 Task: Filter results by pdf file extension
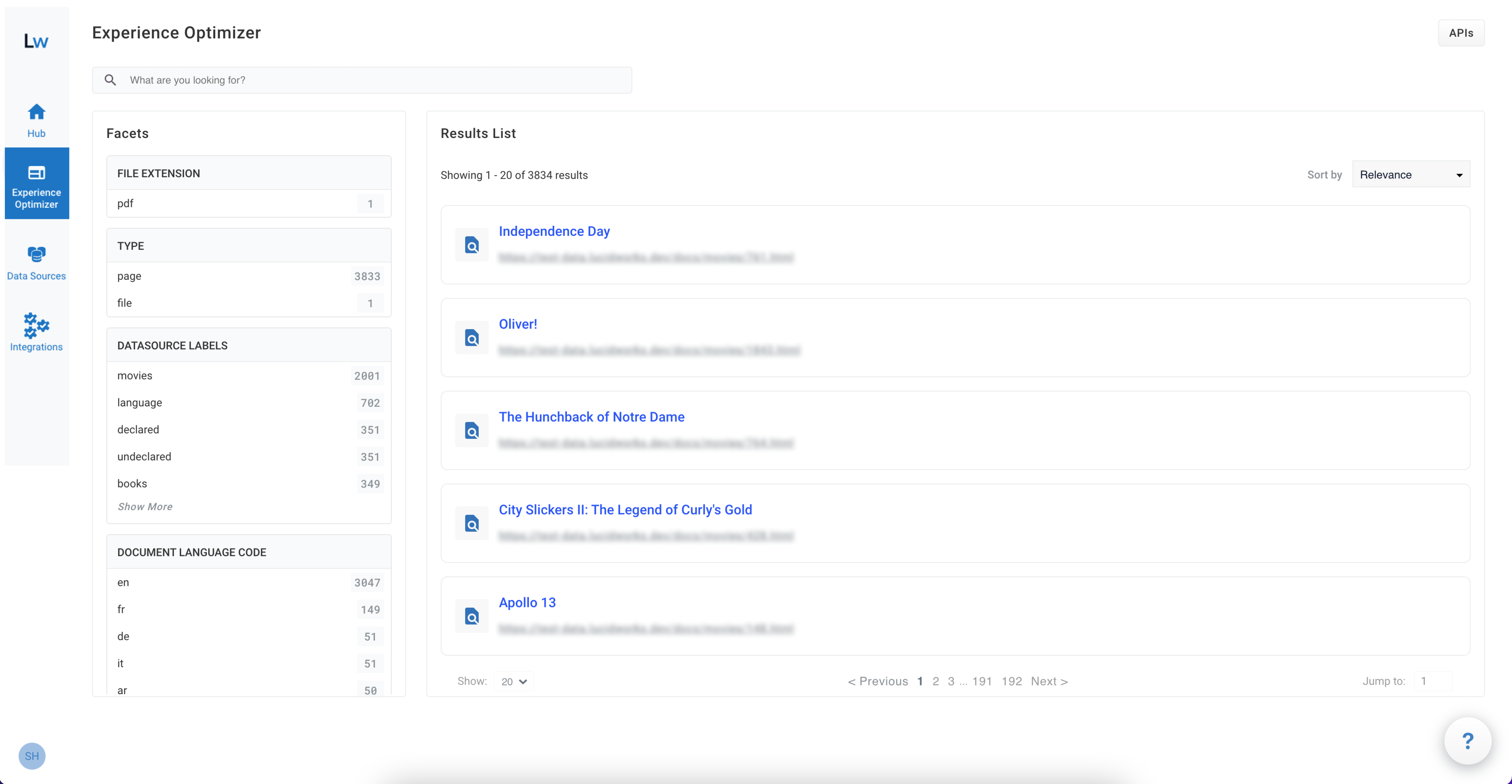(126, 203)
